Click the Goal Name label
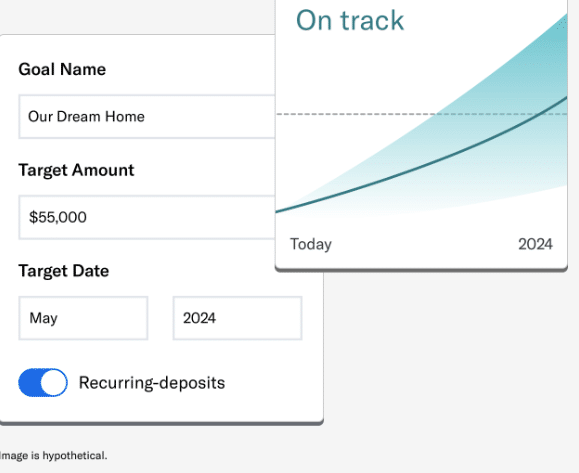The width and height of the screenshot is (579, 473). [x=62, y=69]
